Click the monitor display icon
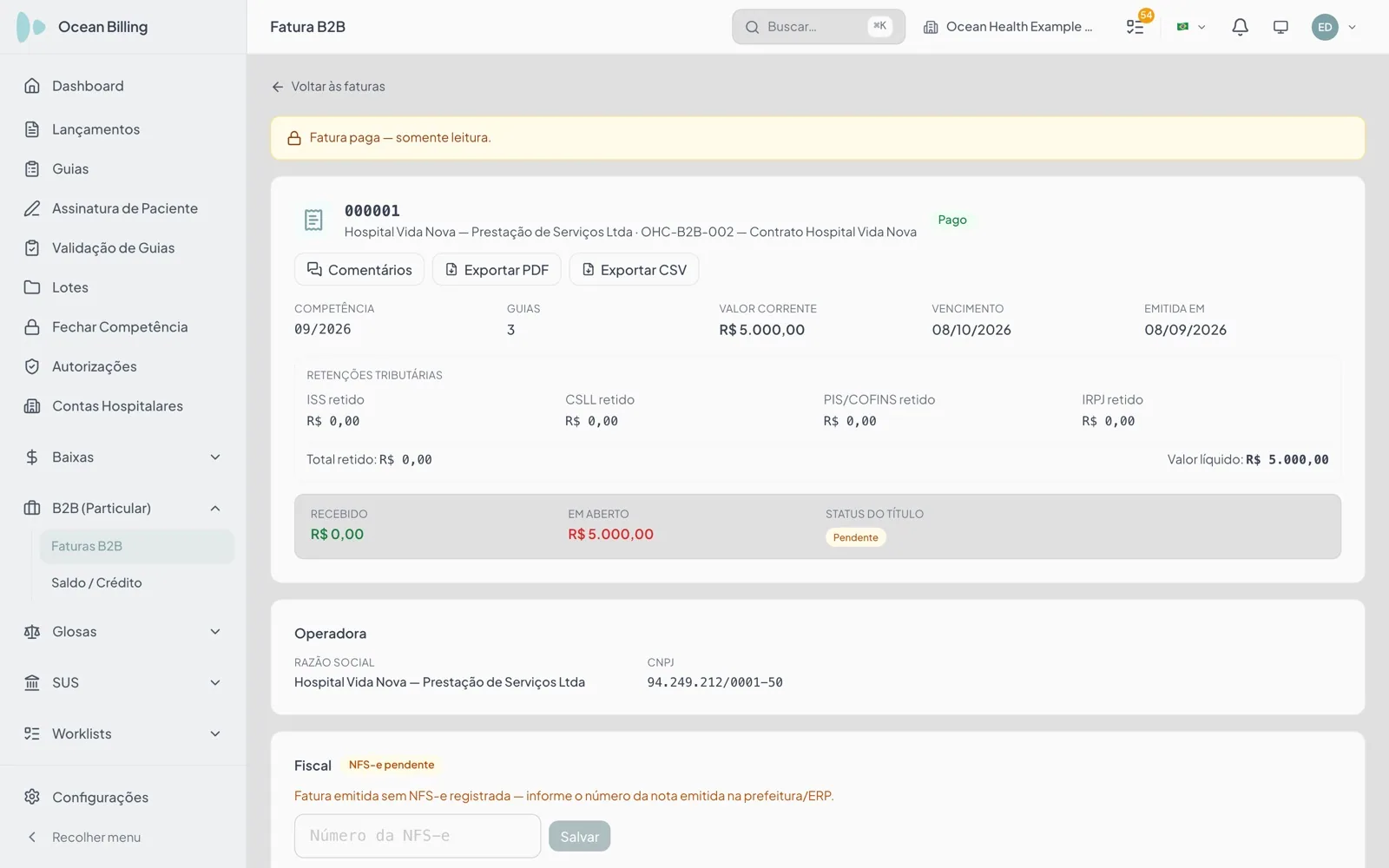The width and height of the screenshot is (1389, 868). click(x=1280, y=27)
